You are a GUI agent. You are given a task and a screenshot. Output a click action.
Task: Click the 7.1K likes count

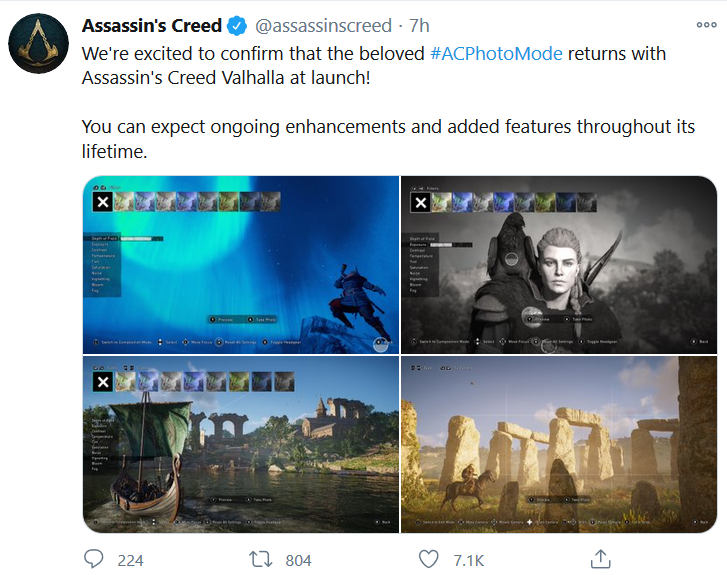click(x=468, y=561)
